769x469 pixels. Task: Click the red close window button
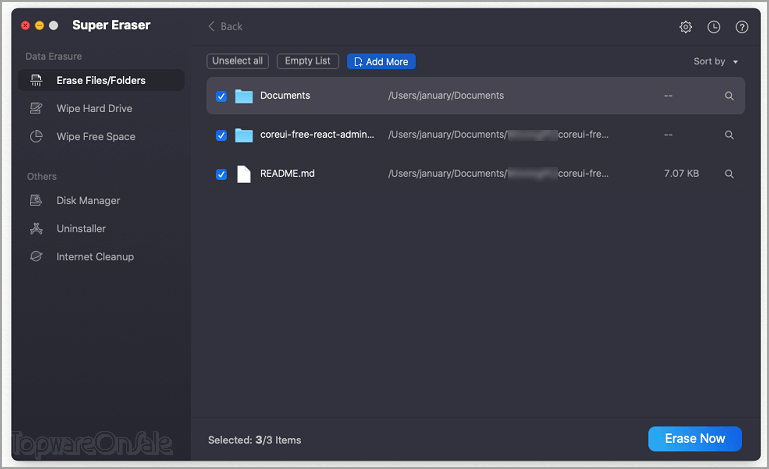tap(26, 25)
